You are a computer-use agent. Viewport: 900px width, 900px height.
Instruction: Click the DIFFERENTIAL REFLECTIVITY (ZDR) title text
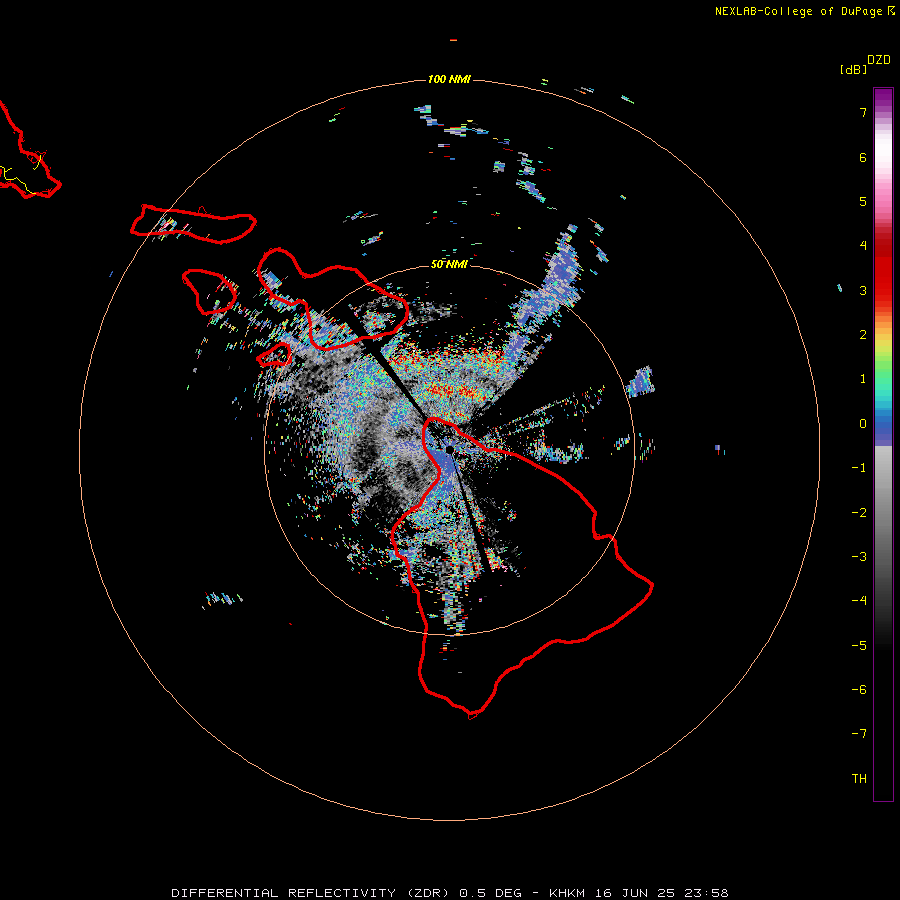click(x=312, y=893)
